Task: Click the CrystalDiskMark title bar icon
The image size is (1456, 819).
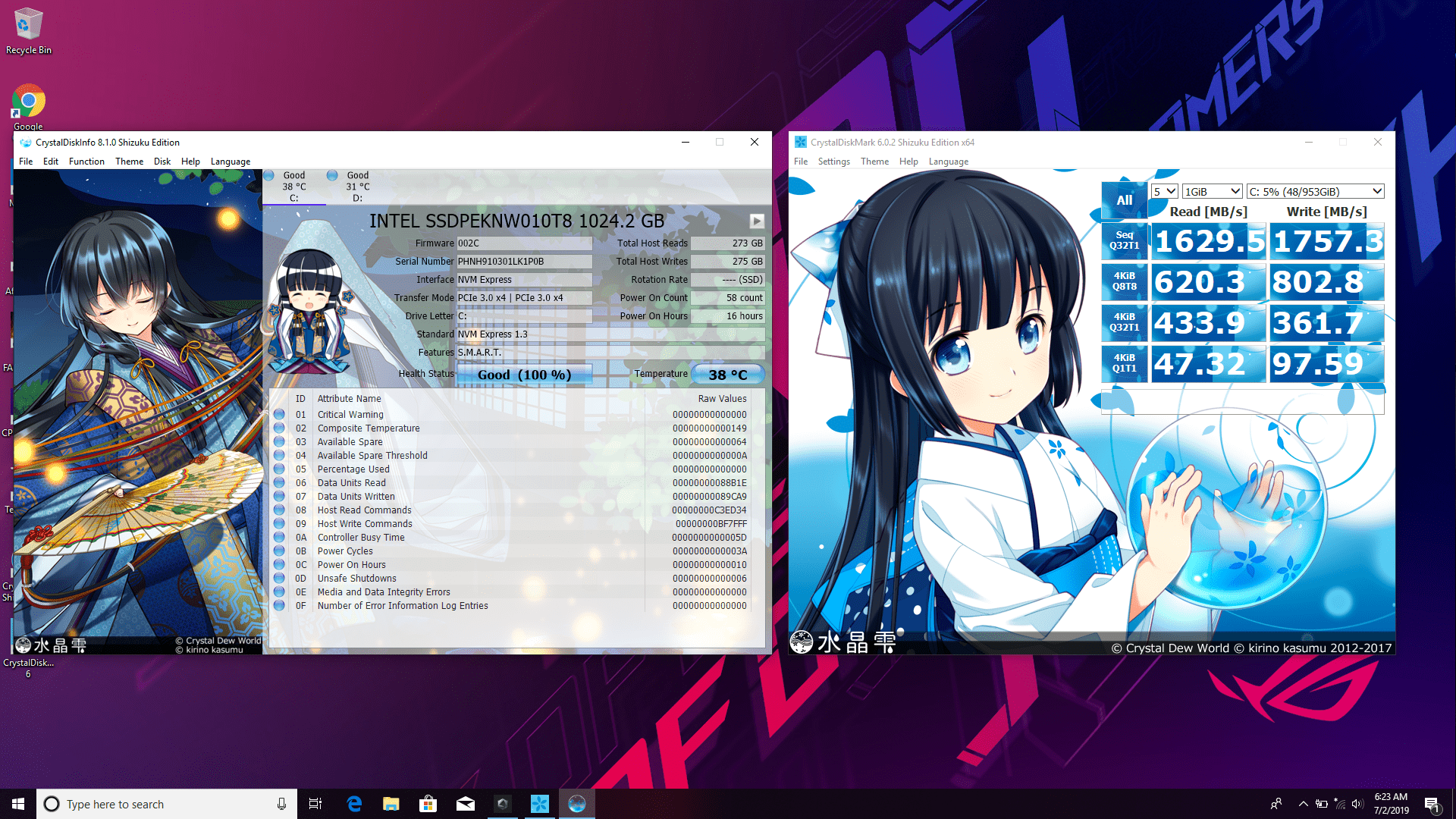Action: click(800, 142)
